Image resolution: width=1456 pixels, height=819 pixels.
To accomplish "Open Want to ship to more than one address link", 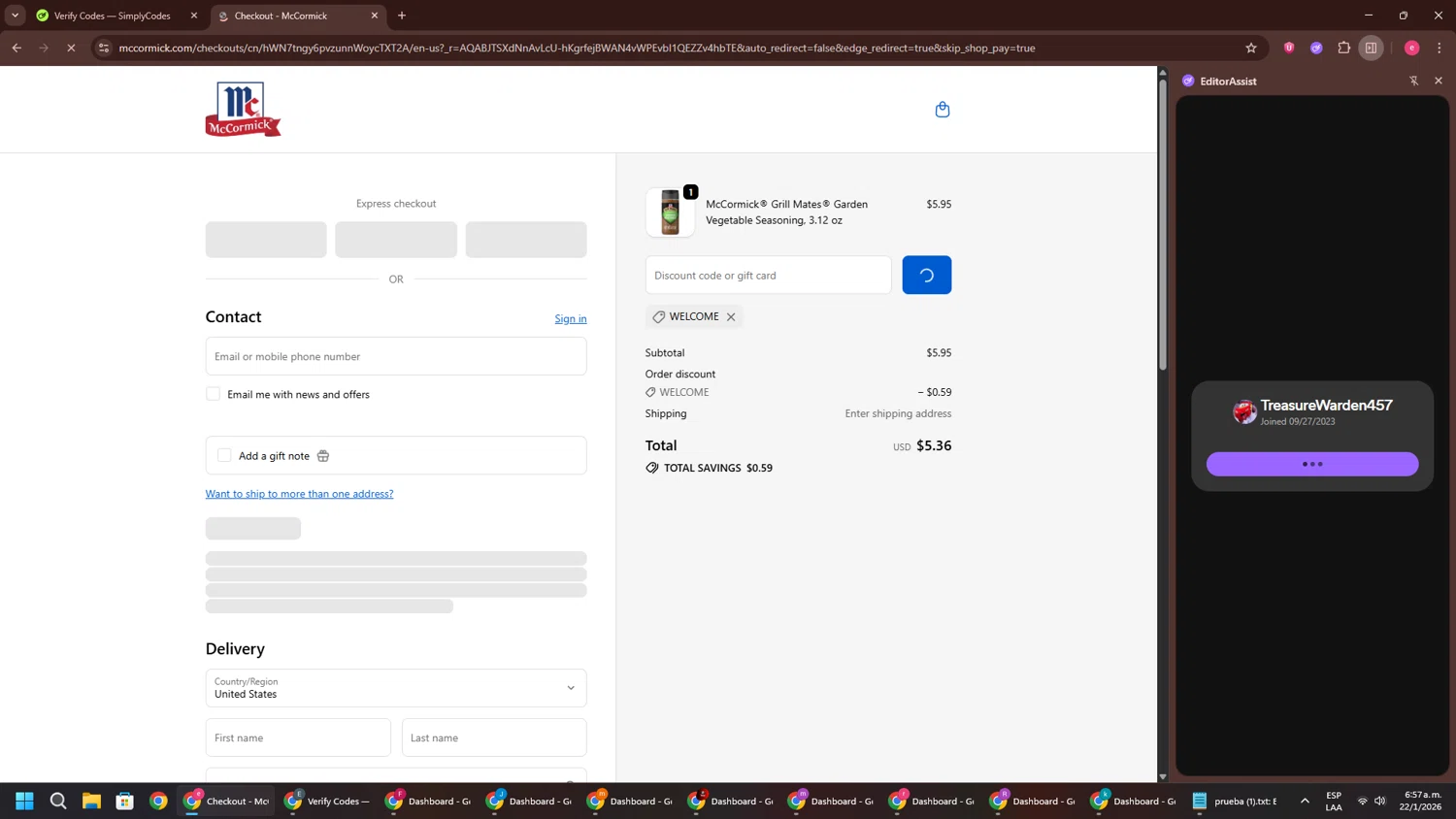I will point(299,494).
